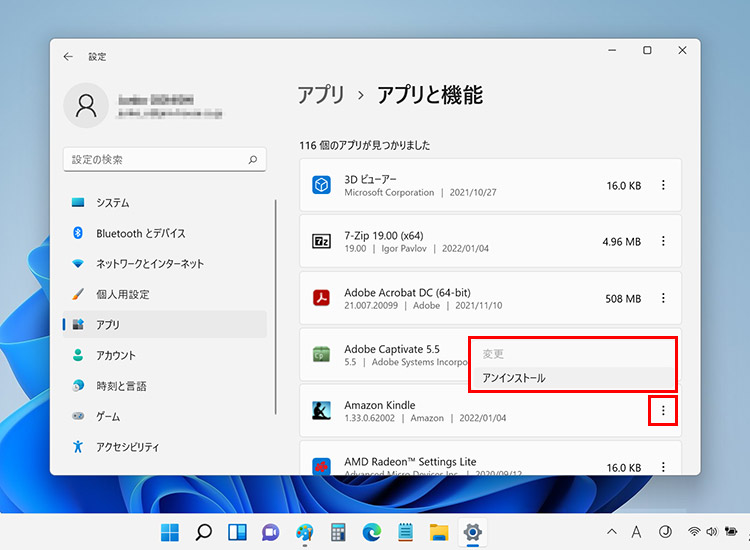
Task: Open more options for 3D ビューアー
Action: [663, 185]
